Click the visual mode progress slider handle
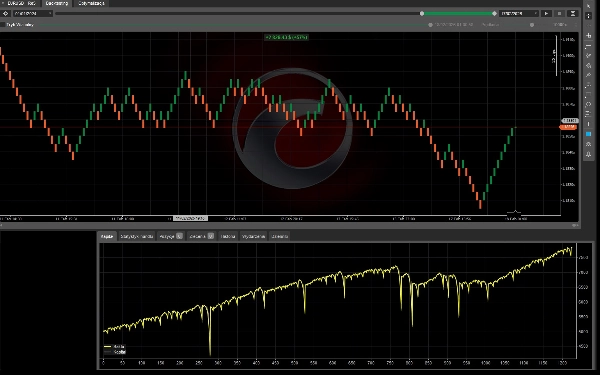The image size is (600, 375). coord(430,25)
